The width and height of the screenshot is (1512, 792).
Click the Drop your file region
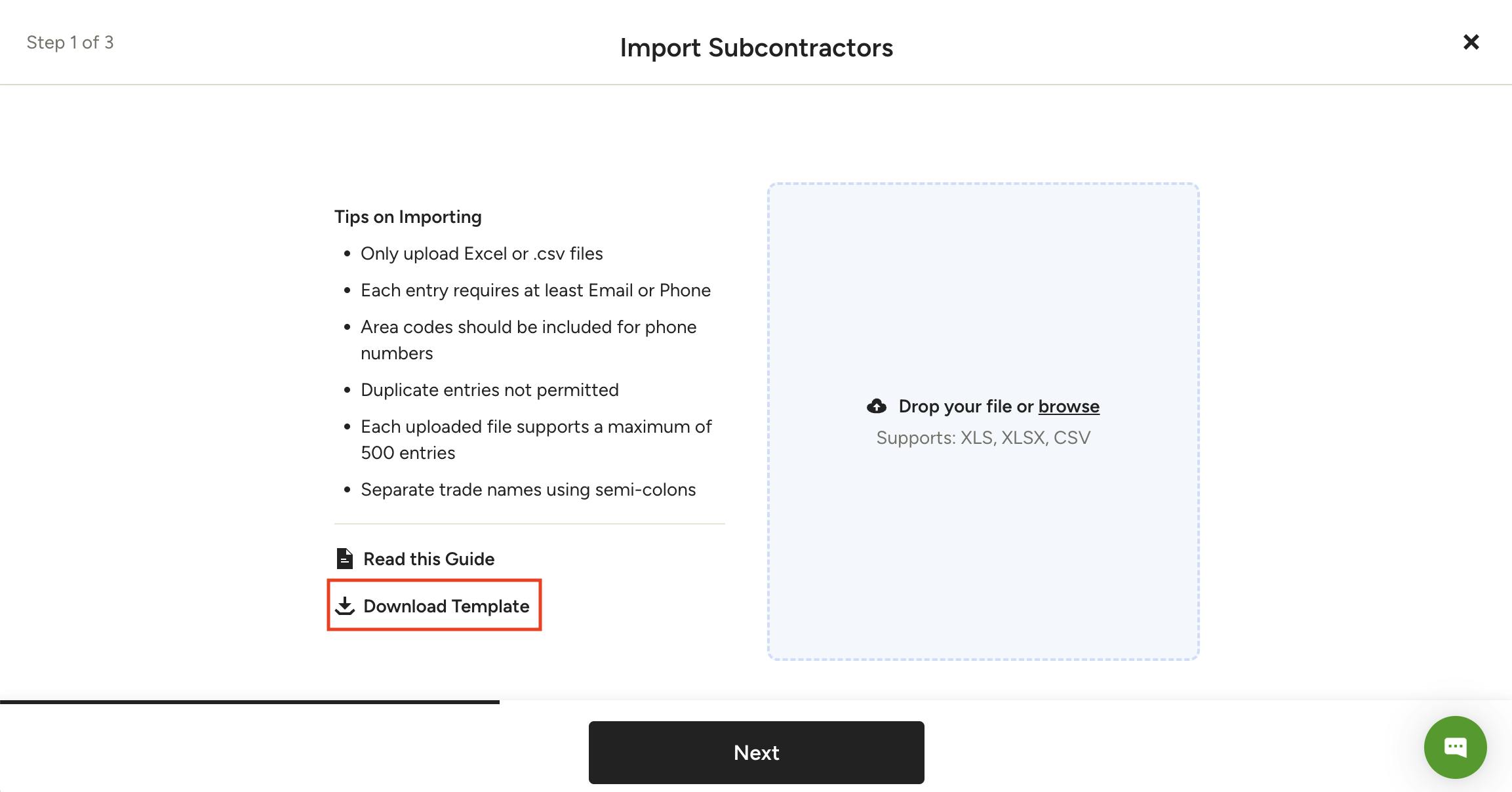coord(964,406)
